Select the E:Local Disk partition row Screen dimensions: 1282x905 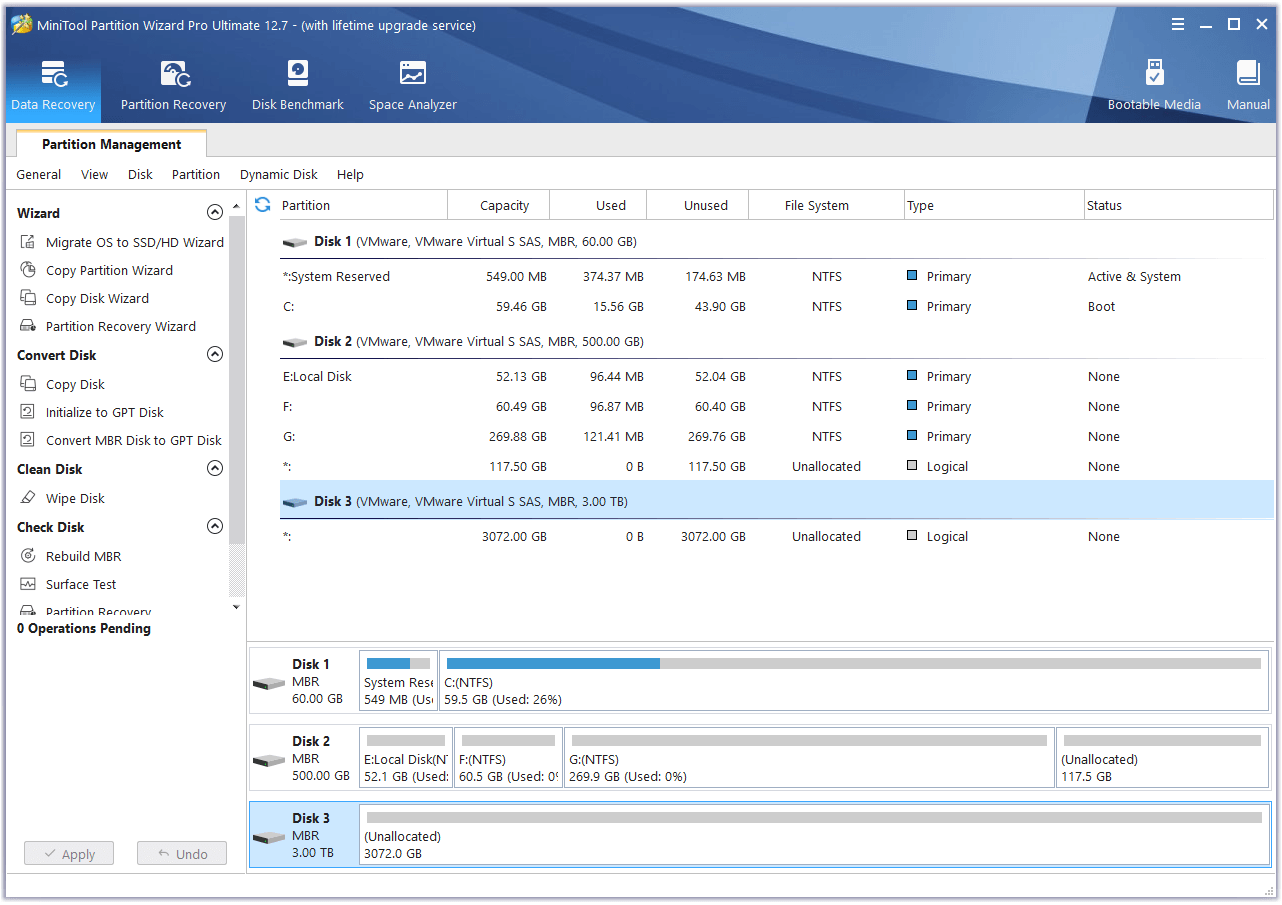coord(777,377)
